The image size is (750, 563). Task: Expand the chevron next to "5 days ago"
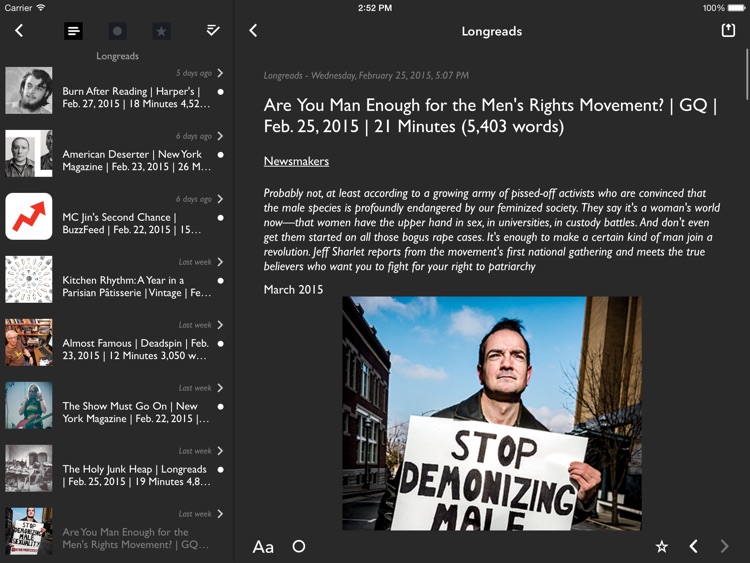[220, 73]
